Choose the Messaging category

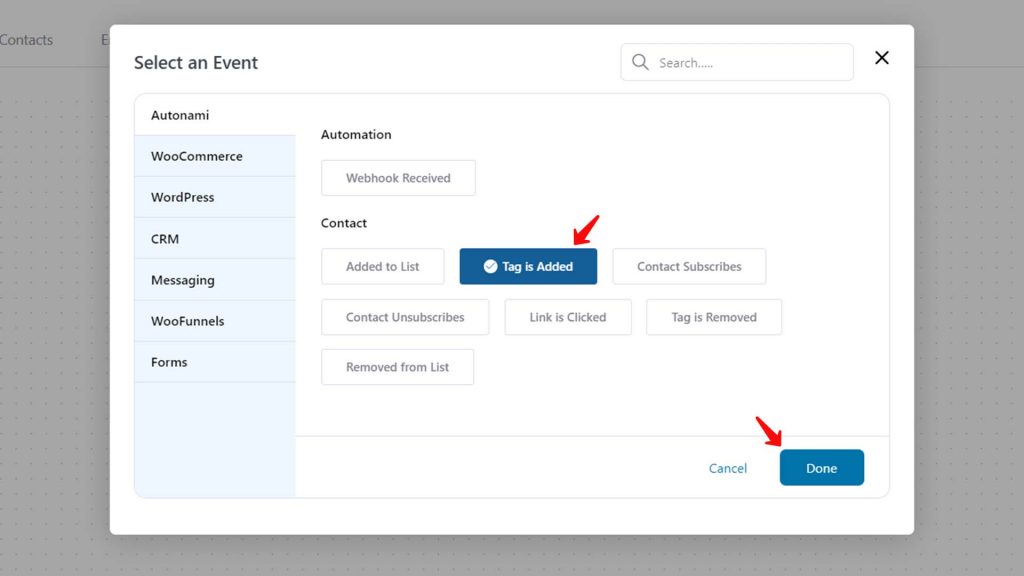point(215,280)
